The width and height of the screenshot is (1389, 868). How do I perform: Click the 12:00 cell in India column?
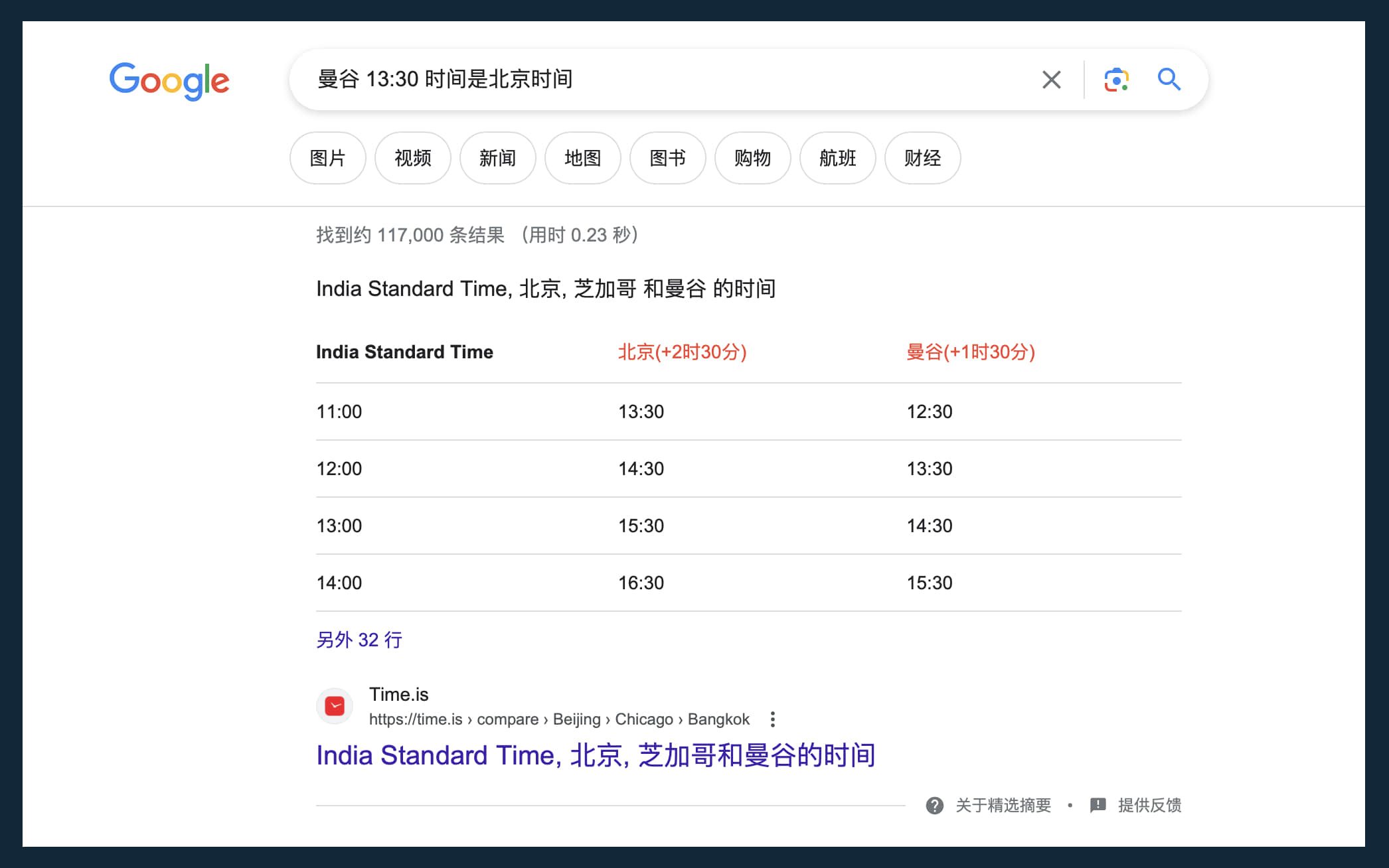point(339,469)
